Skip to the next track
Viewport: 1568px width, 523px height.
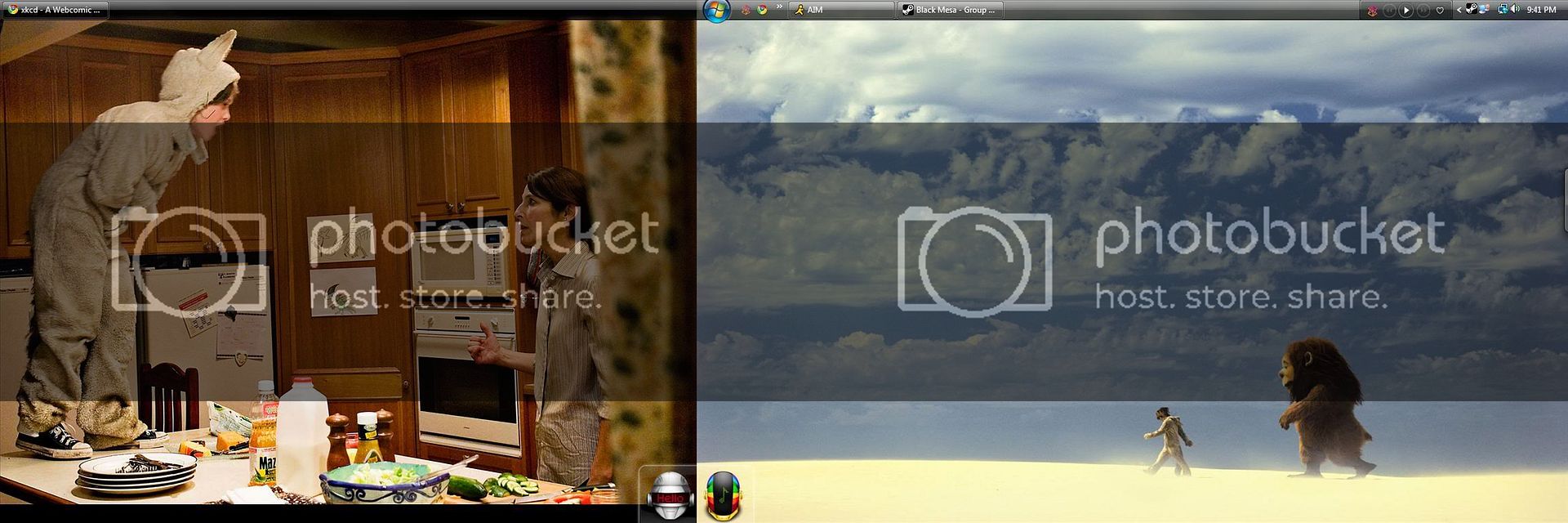(x=1423, y=11)
